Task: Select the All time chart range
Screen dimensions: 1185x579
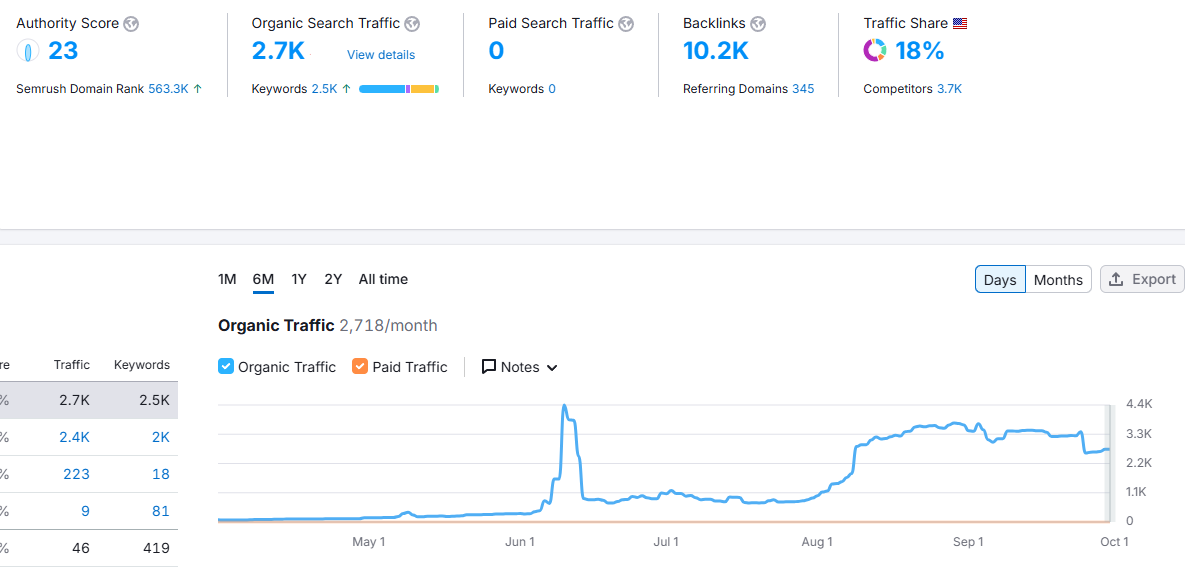Action: tap(383, 280)
